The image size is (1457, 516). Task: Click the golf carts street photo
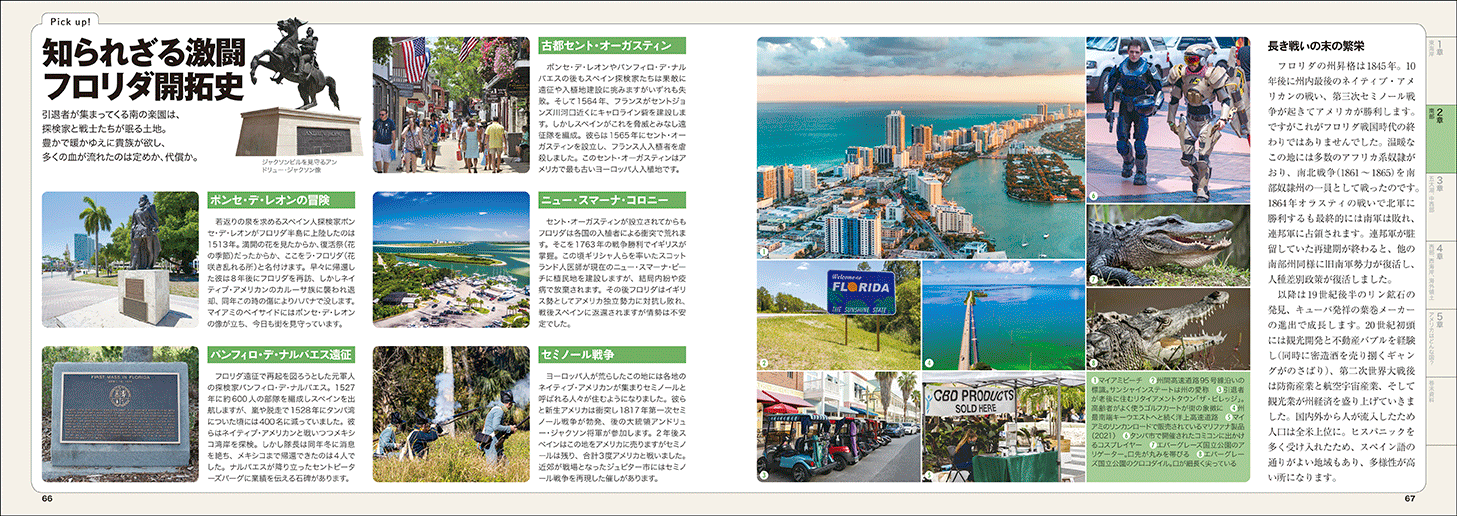(838, 428)
